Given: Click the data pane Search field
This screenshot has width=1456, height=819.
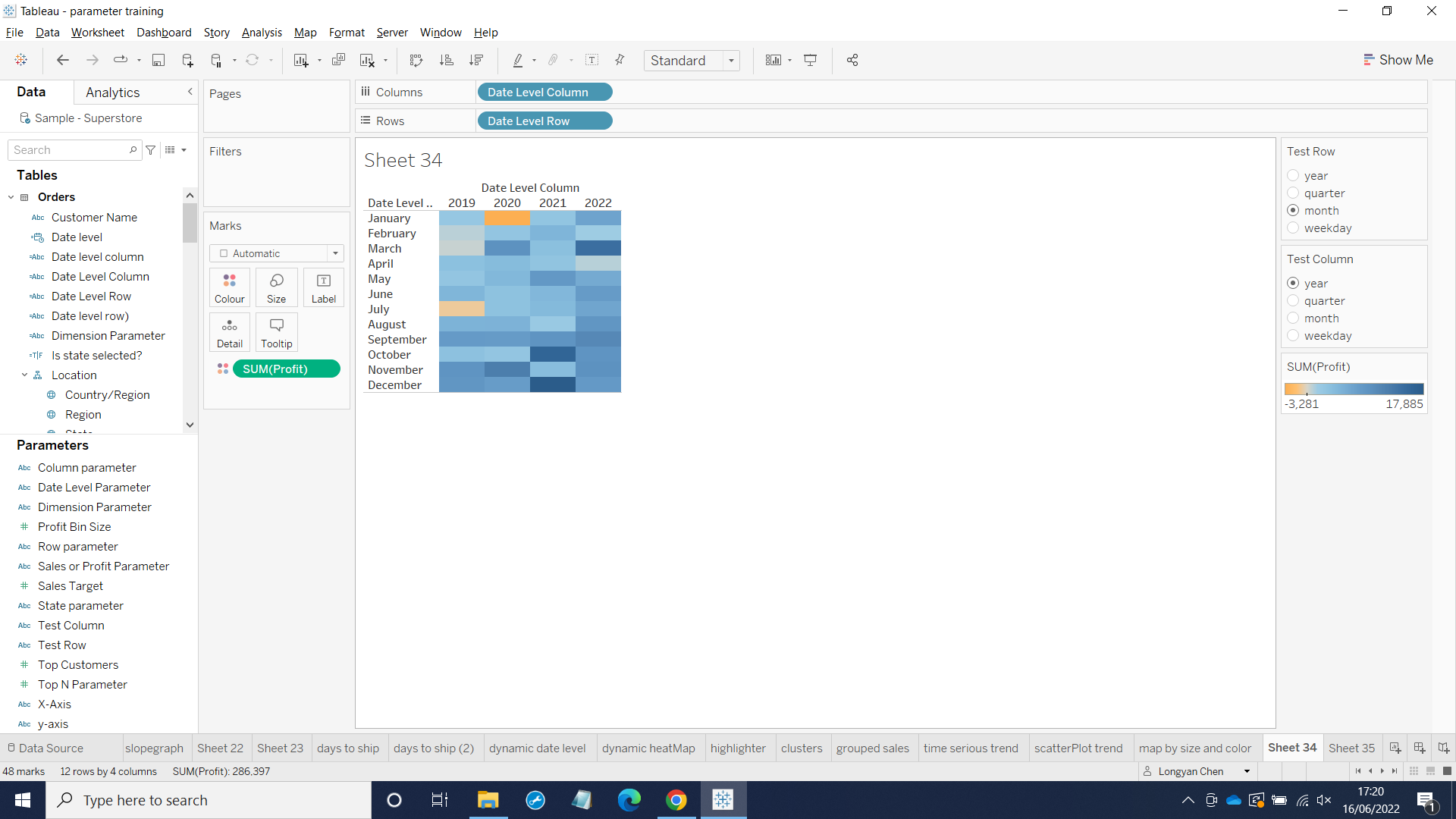Looking at the screenshot, I should [x=70, y=150].
